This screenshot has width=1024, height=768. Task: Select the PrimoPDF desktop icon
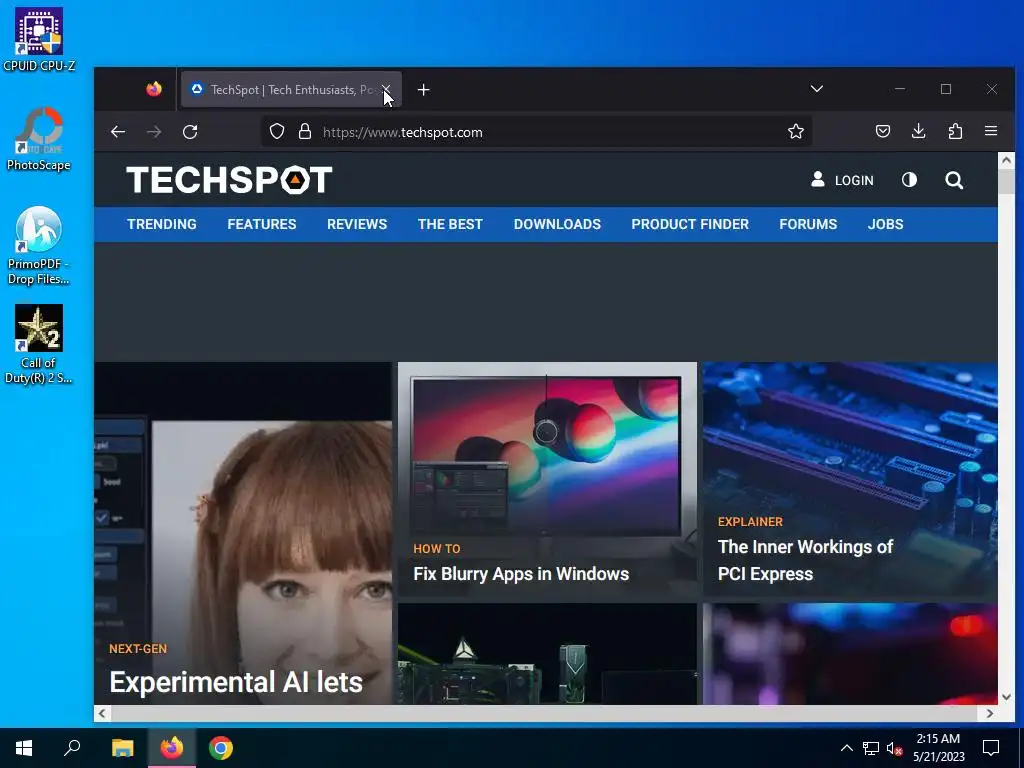point(39,246)
